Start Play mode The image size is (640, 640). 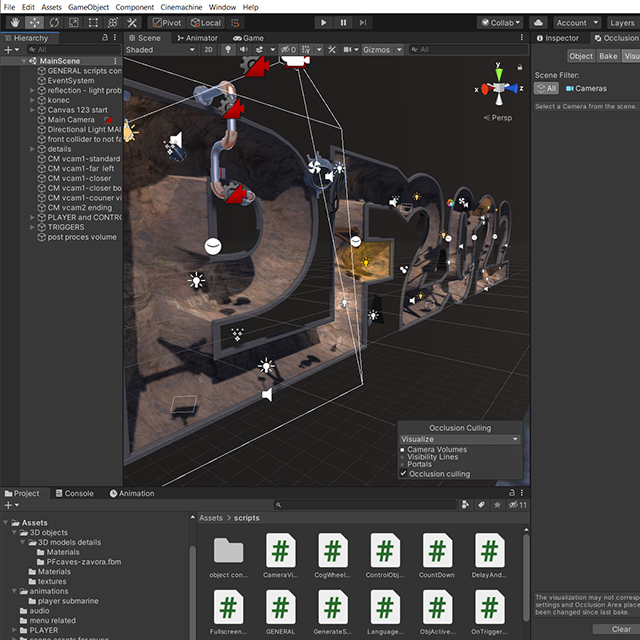click(323, 23)
